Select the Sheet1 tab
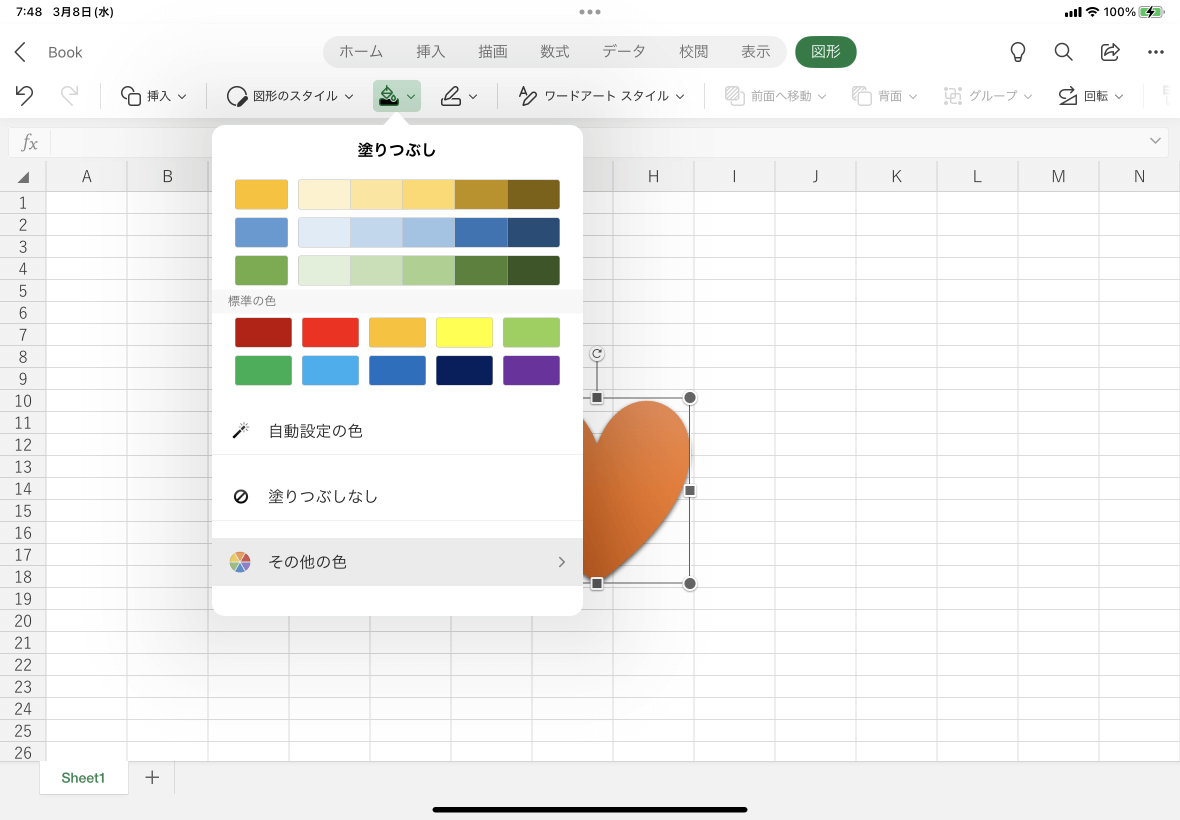Viewport: 1180px width, 820px height. coord(83,778)
